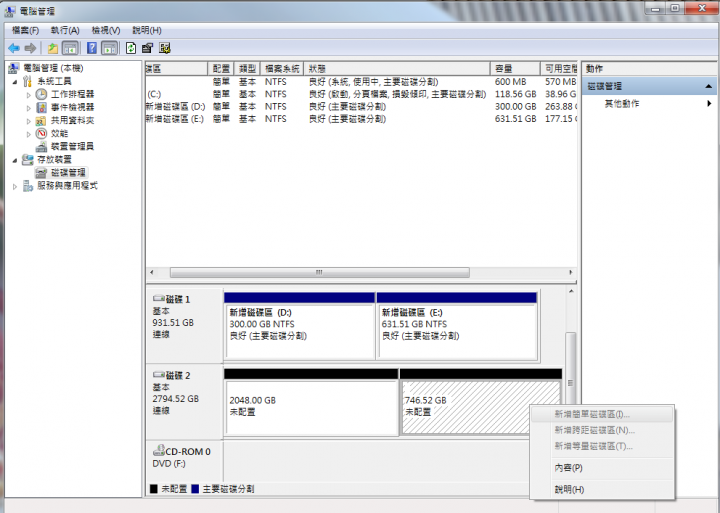Click the 容量 column header

point(515,69)
